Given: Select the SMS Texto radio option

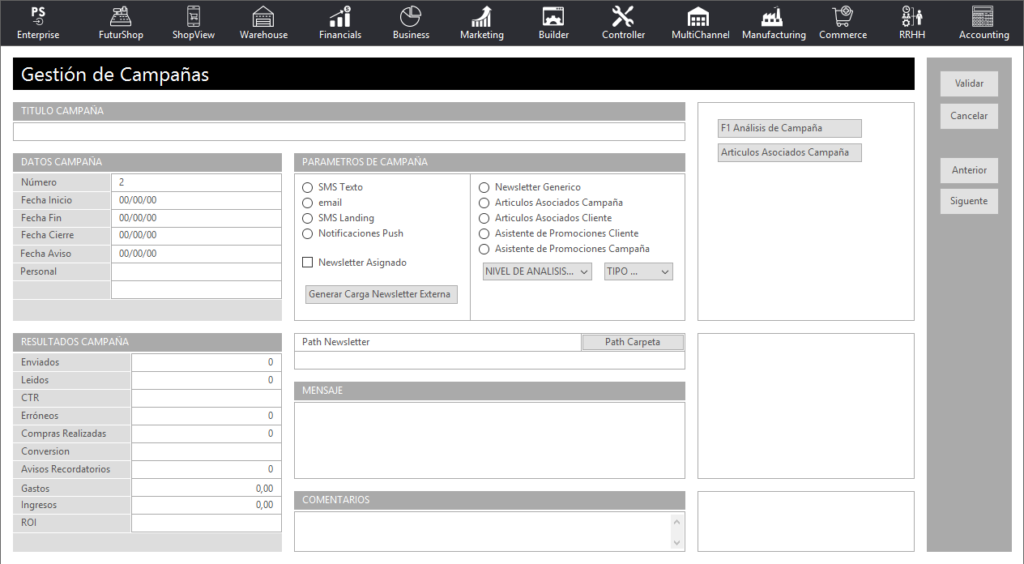Looking at the screenshot, I should 308,187.
